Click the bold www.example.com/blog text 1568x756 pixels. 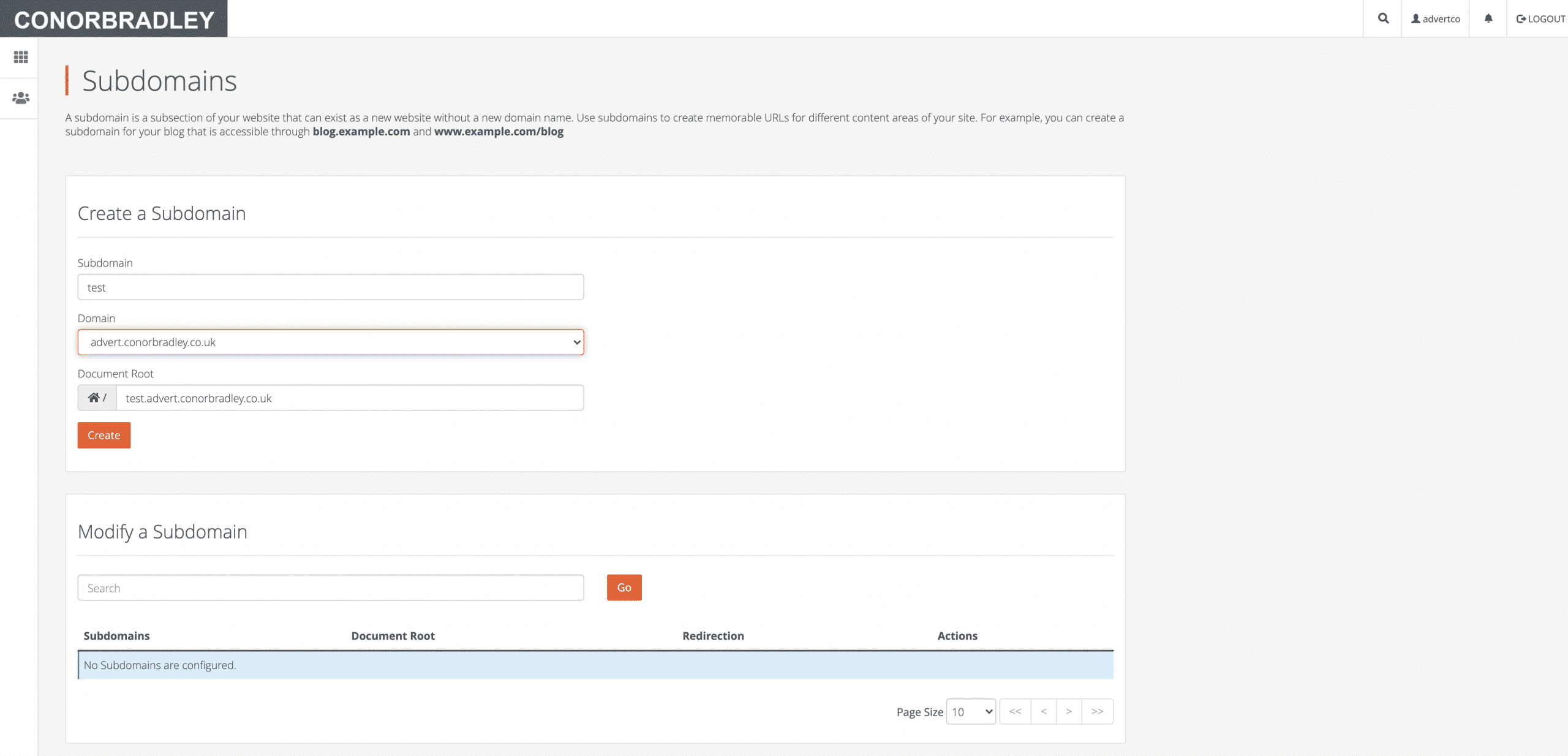[499, 132]
